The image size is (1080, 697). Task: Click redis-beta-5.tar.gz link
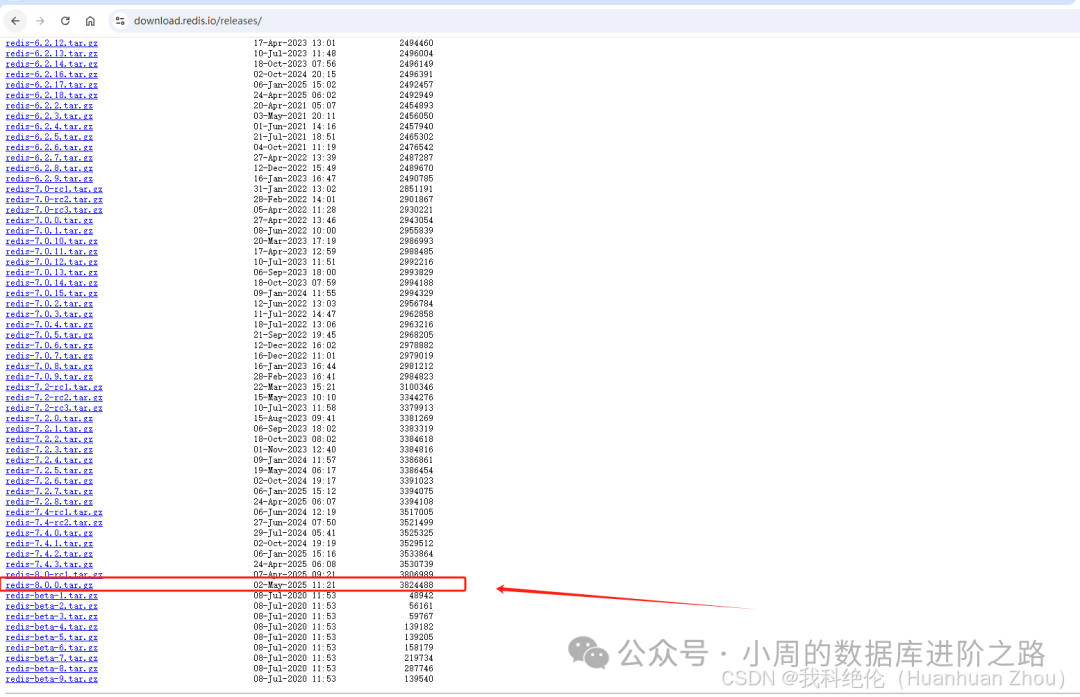point(52,637)
